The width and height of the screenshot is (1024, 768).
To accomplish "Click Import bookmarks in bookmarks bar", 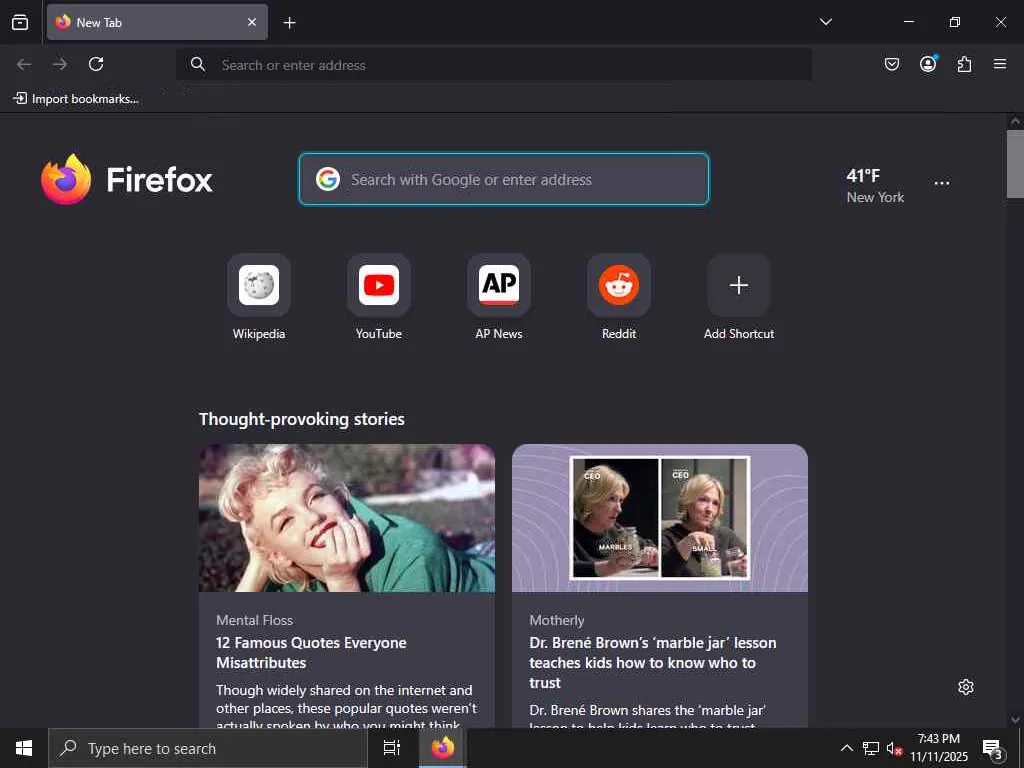I will [x=76, y=99].
